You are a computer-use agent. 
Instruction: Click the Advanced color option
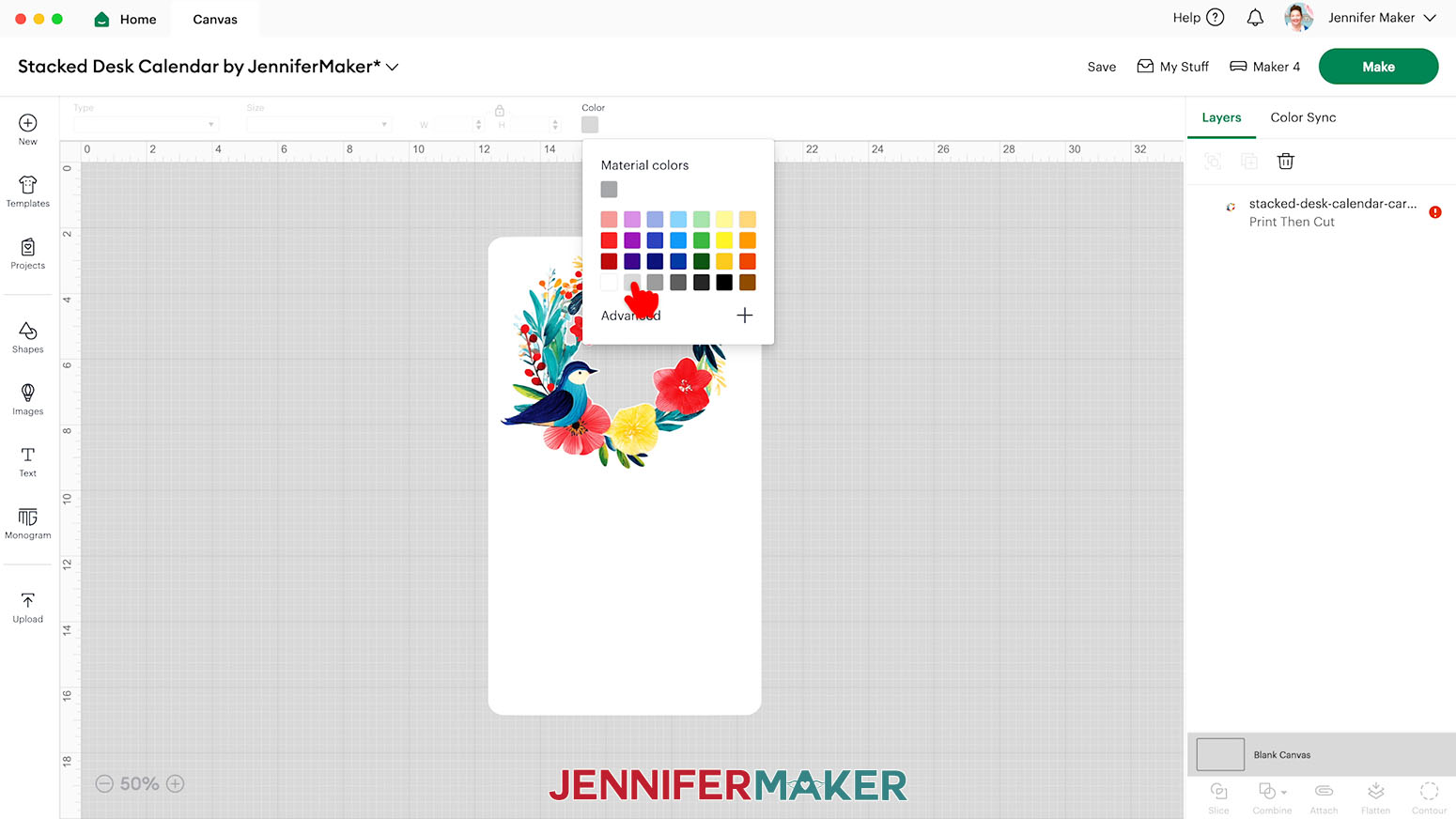631,316
